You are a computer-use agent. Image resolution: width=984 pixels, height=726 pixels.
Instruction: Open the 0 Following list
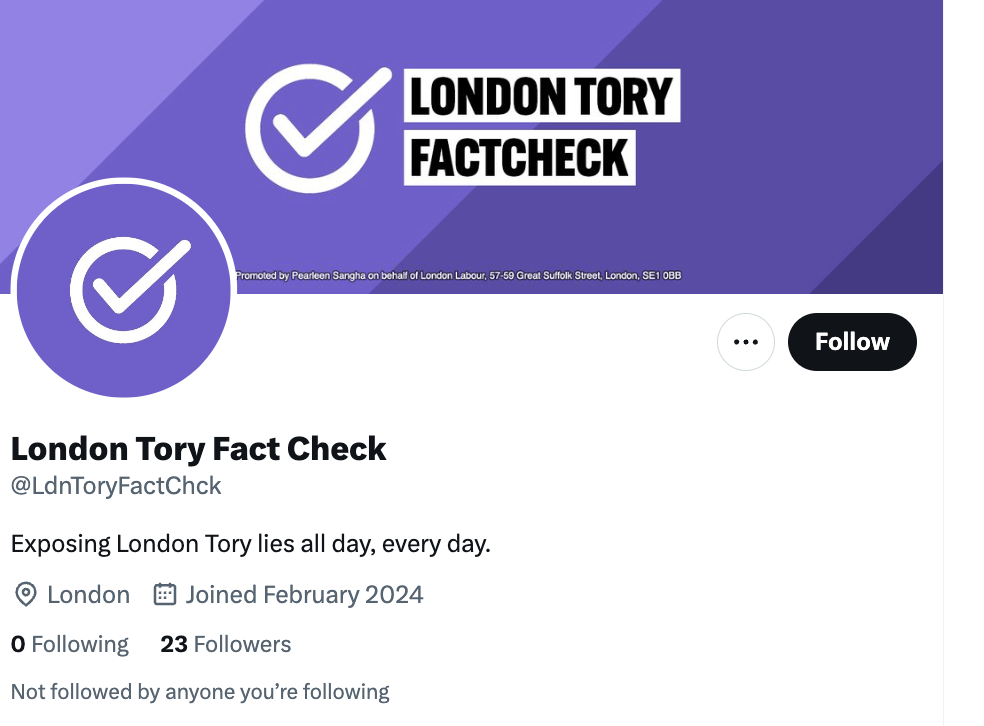point(70,645)
